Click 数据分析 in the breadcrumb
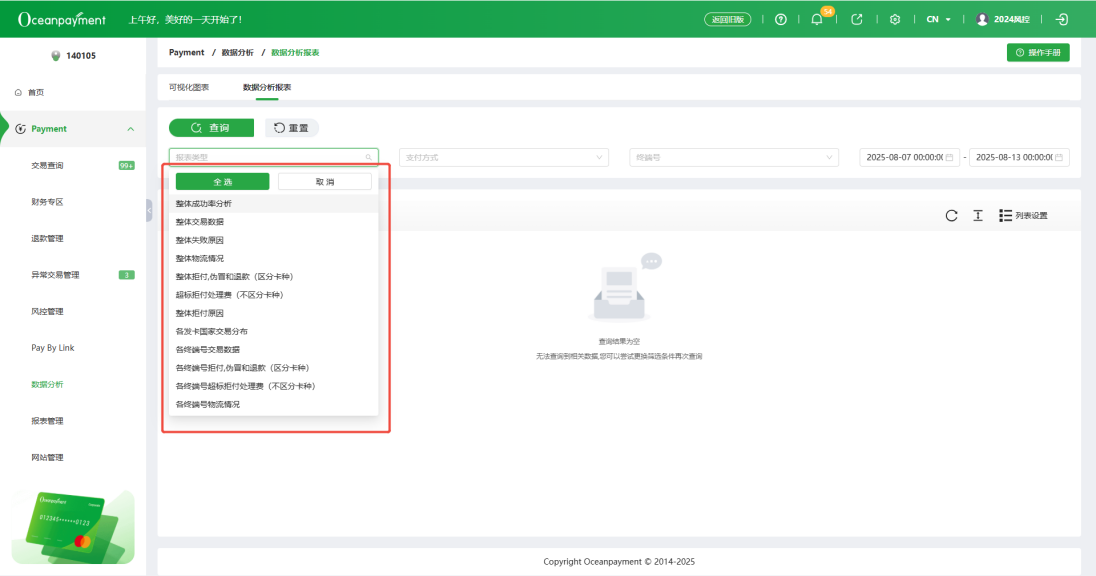 238,52
